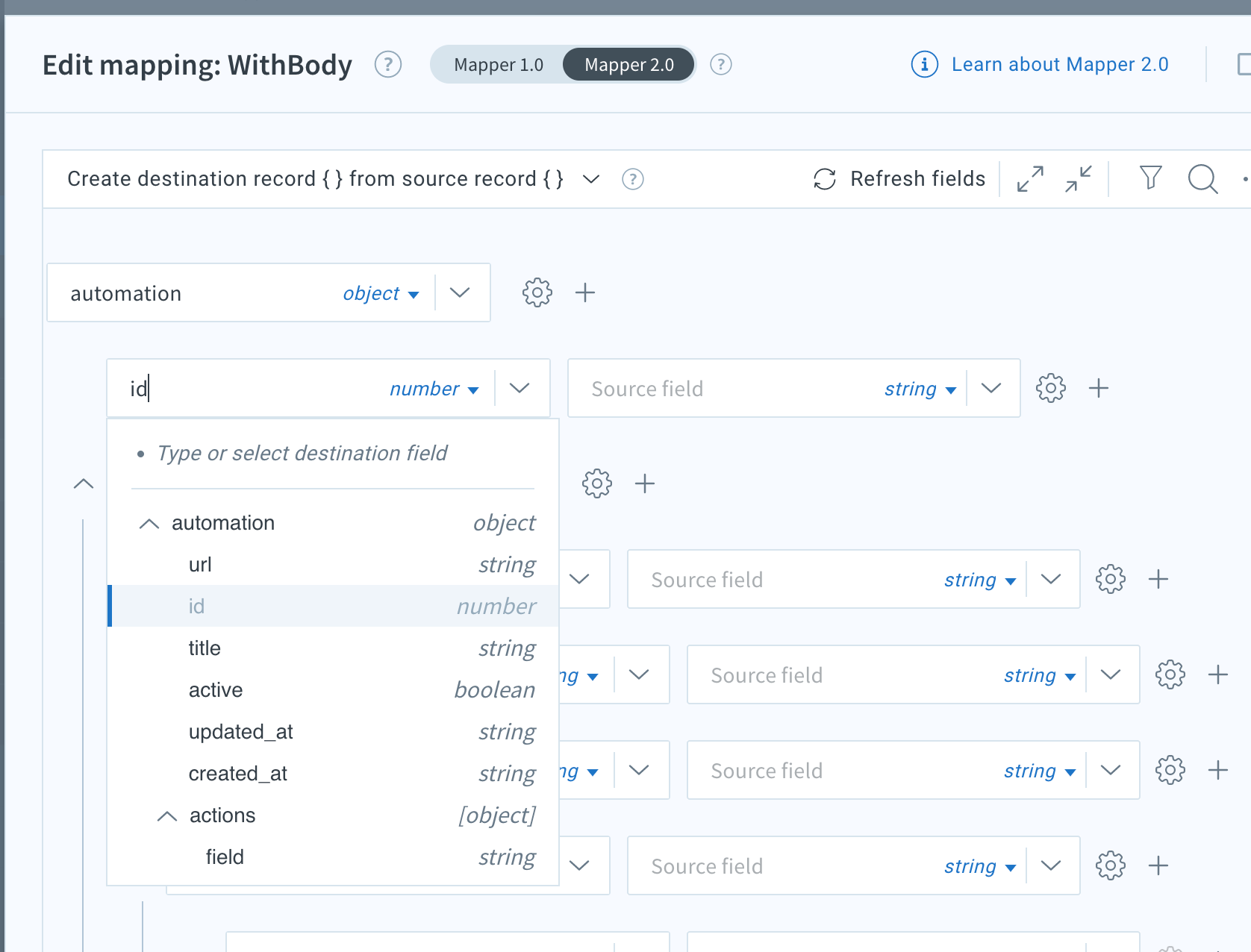Open settings gear in row beside title option

click(1170, 674)
